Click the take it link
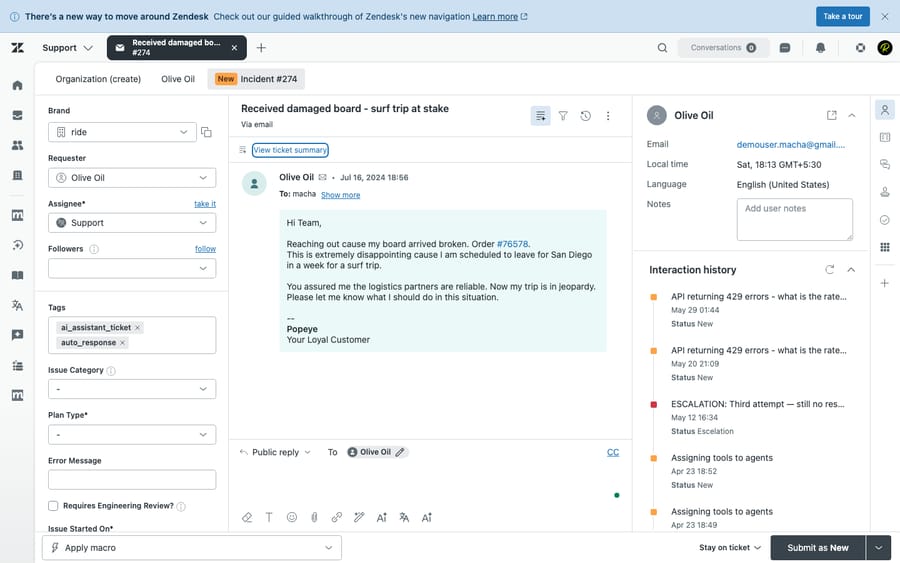Image resolution: width=900 pixels, height=563 pixels. tap(205, 204)
